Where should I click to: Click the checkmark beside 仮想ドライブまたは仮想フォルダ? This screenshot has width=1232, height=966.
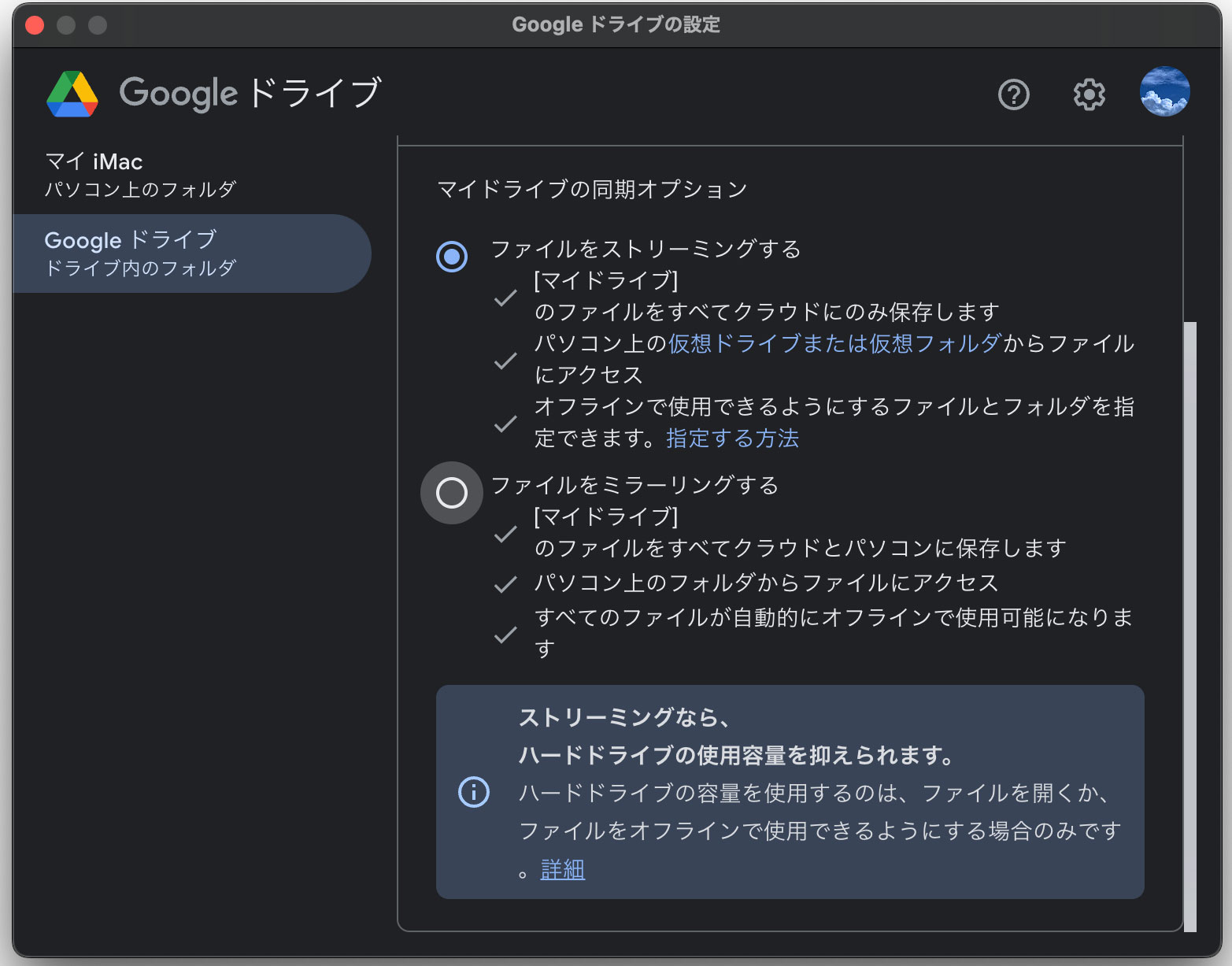tap(505, 361)
